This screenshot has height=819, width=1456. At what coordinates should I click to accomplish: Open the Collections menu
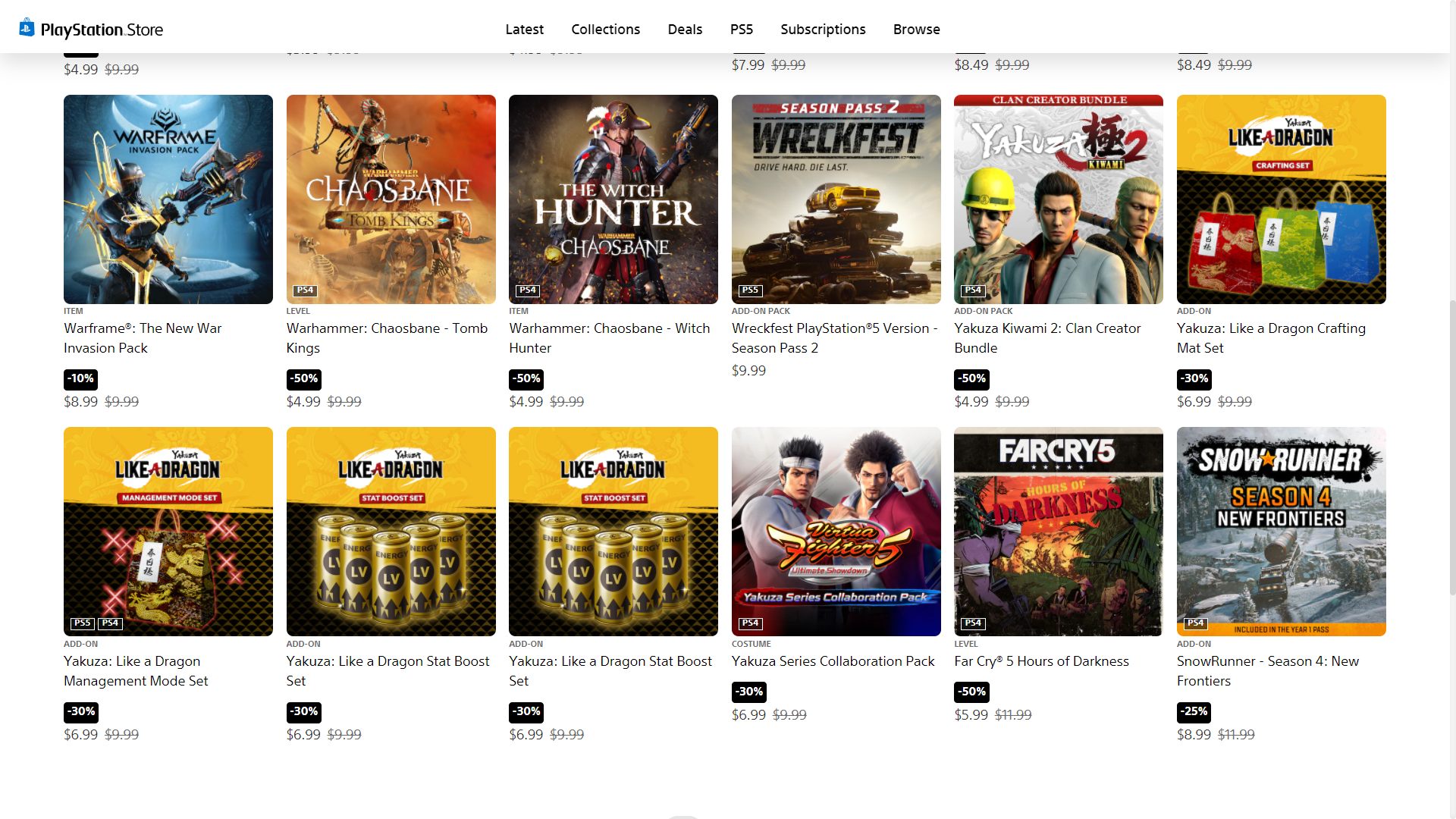pyautogui.click(x=605, y=30)
